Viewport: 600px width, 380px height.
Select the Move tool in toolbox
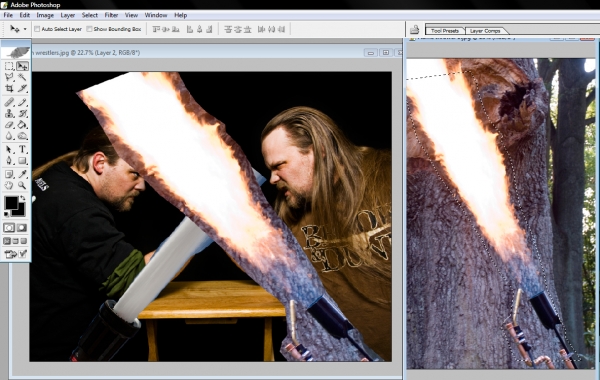coord(22,66)
